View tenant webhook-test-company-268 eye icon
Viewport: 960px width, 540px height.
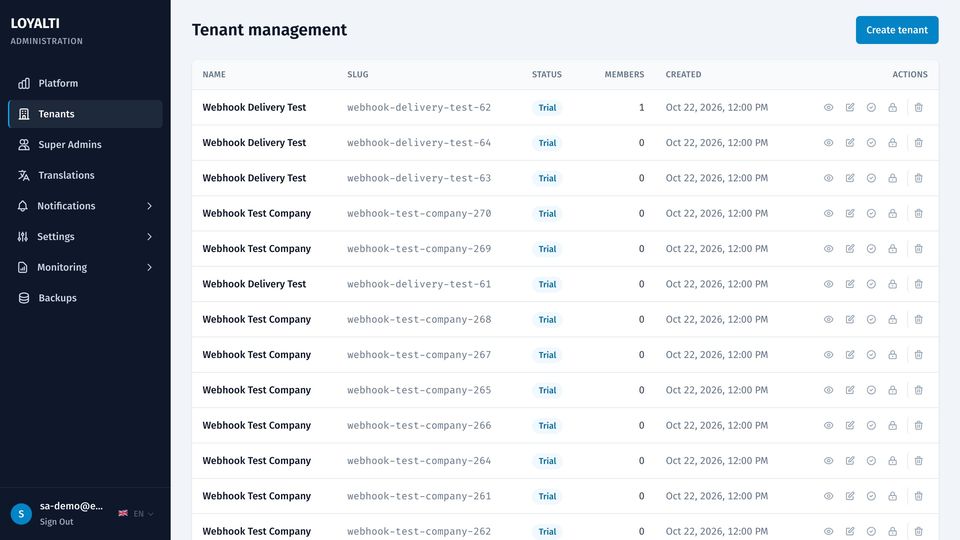pyautogui.click(x=828, y=320)
